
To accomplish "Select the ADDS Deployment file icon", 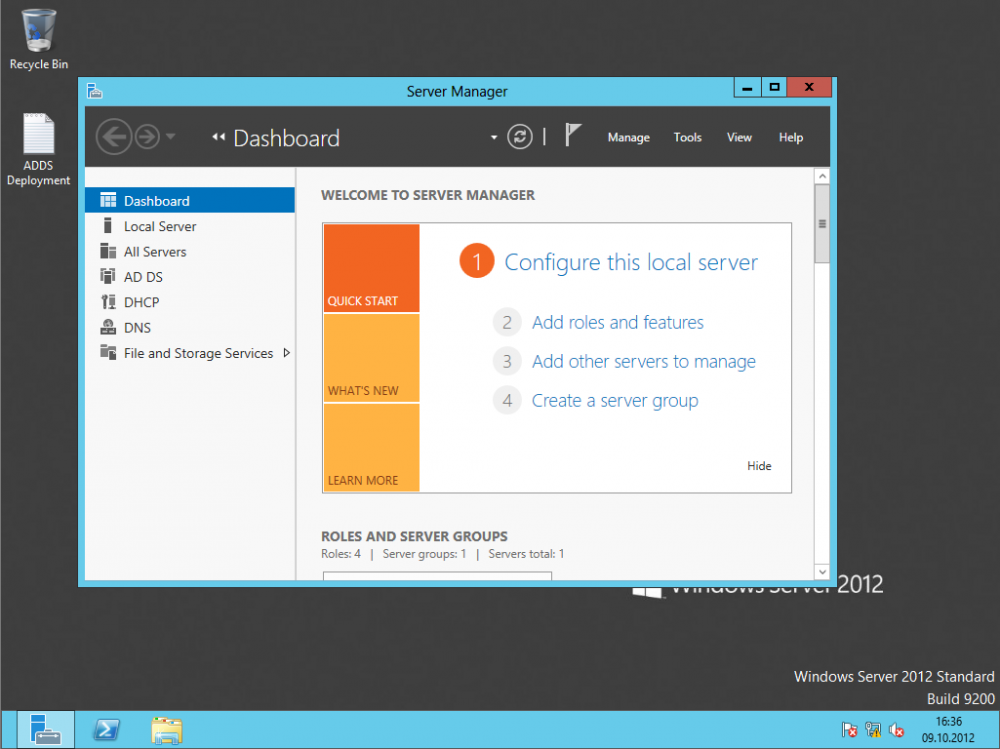I will point(38,149).
